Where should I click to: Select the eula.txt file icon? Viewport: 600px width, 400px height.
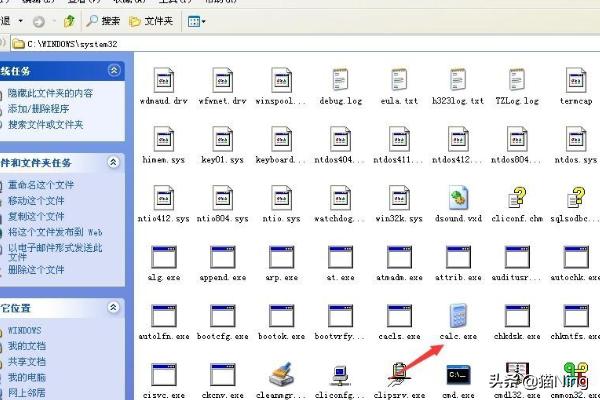(x=399, y=80)
